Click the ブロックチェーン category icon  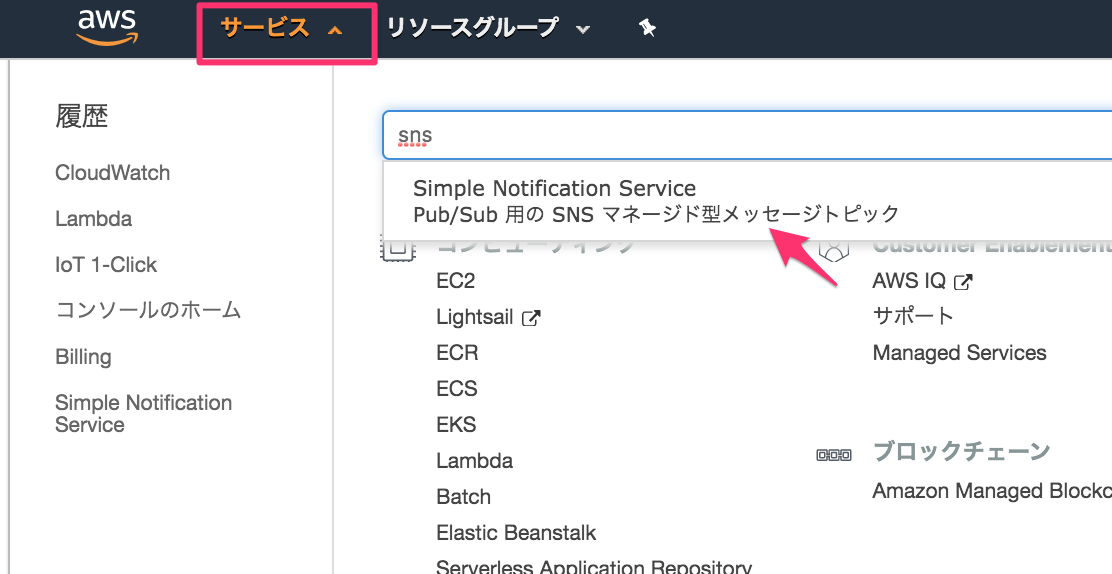[834, 455]
